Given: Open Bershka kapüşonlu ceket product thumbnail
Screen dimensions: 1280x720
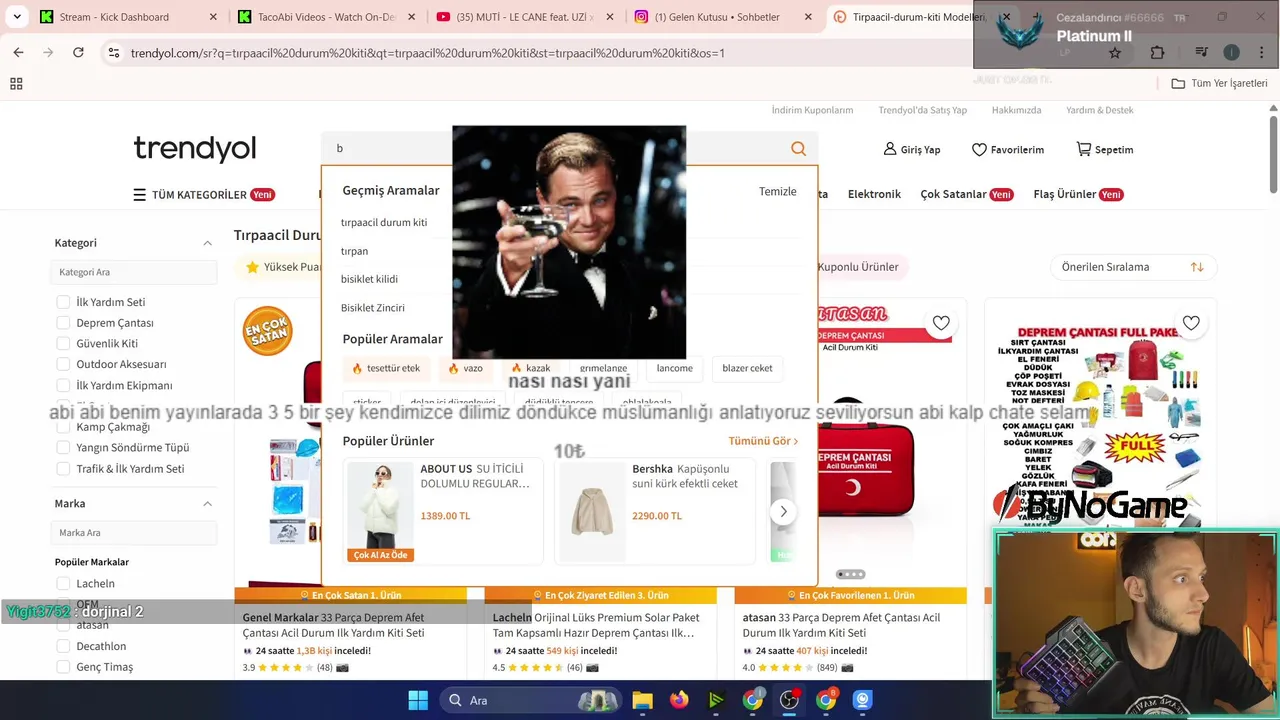Looking at the screenshot, I should (x=592, y=511).
